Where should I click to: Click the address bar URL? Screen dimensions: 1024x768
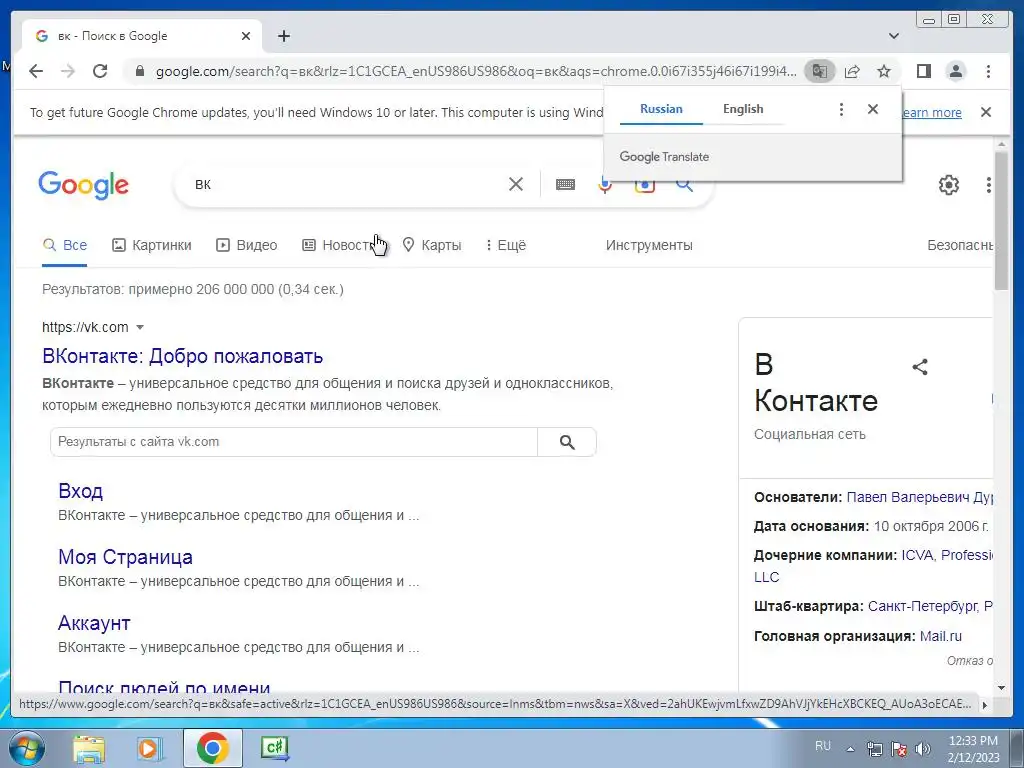[x=476, y=71]
